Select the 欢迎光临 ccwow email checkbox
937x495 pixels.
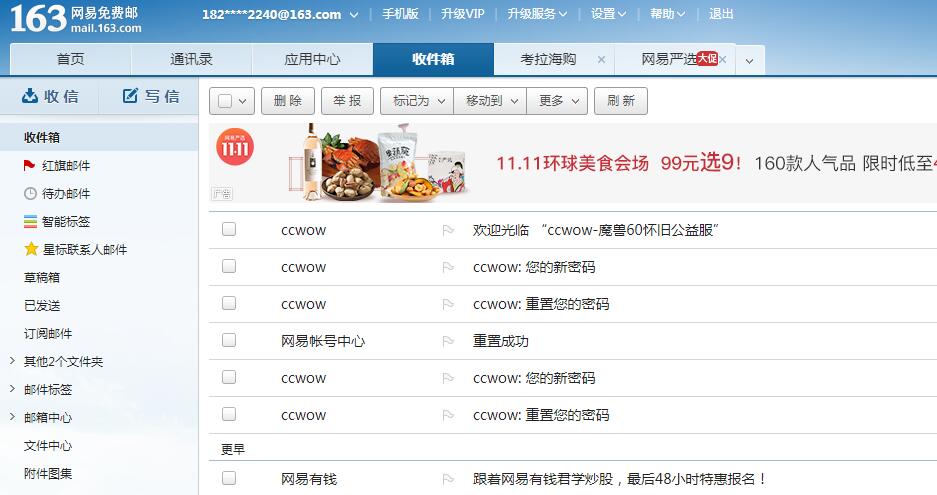[229, 229]
